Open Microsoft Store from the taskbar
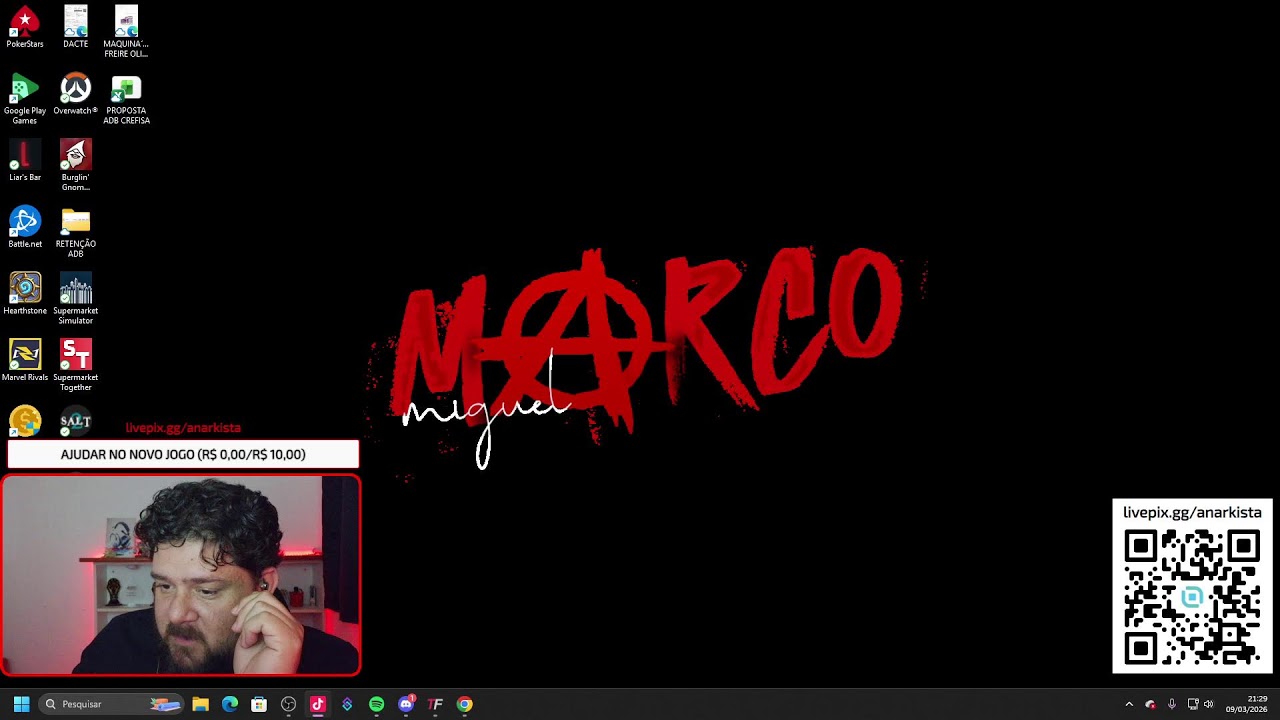 point(259,704)
